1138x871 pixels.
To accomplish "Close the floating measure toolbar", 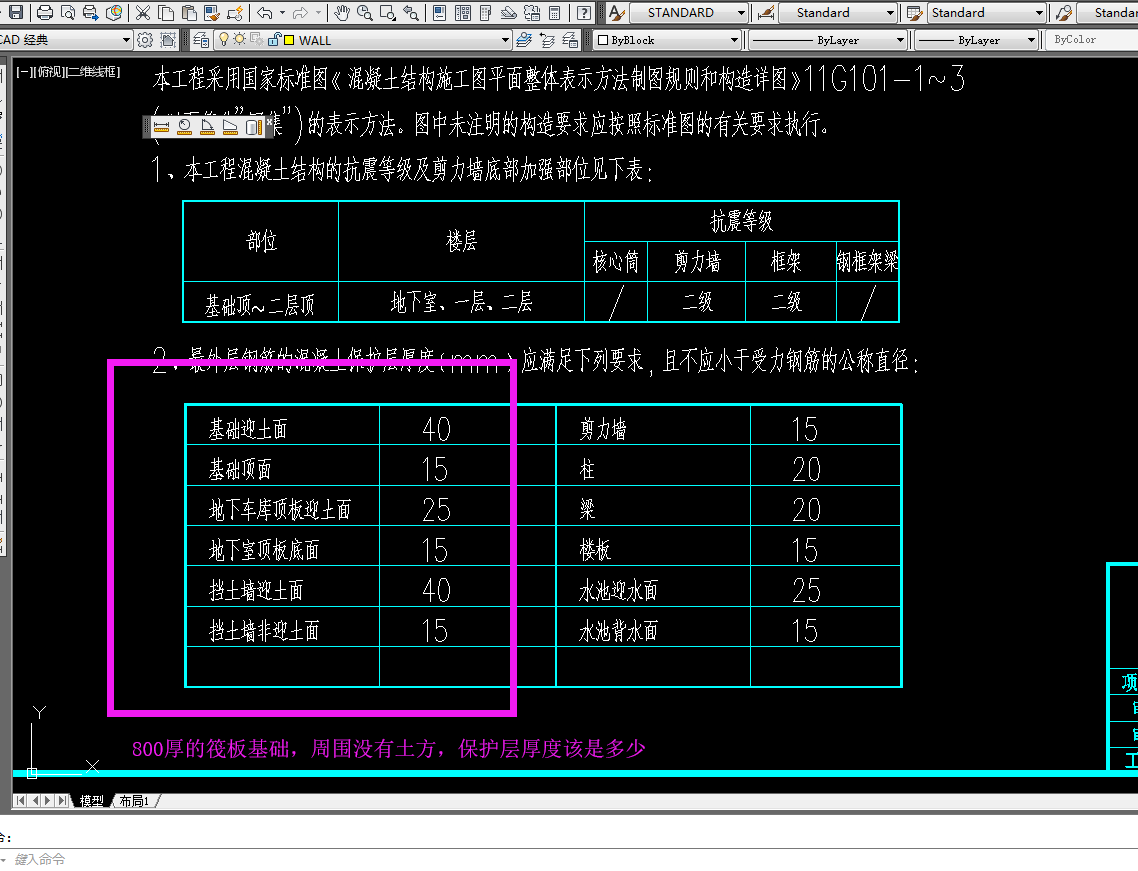I will 269,123.
